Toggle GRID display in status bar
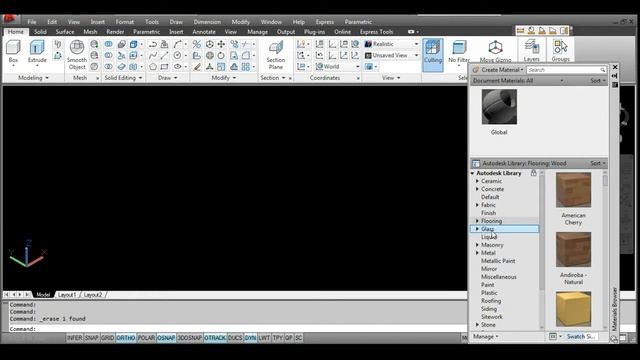Image resolution: width=640 pixels, height=360 pixels. point(107,338)
